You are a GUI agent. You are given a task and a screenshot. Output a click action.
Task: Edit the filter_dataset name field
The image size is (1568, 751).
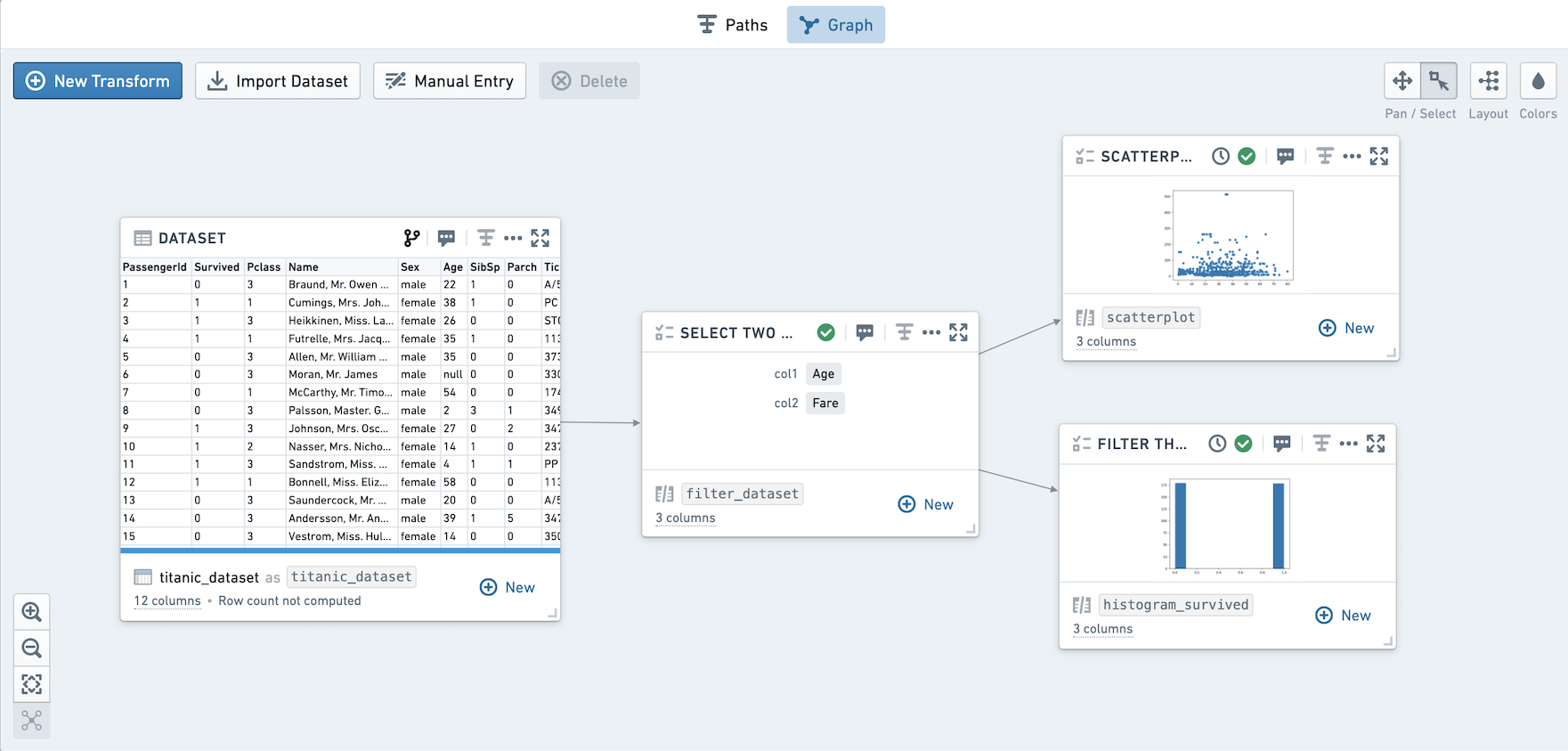point(743,494)
